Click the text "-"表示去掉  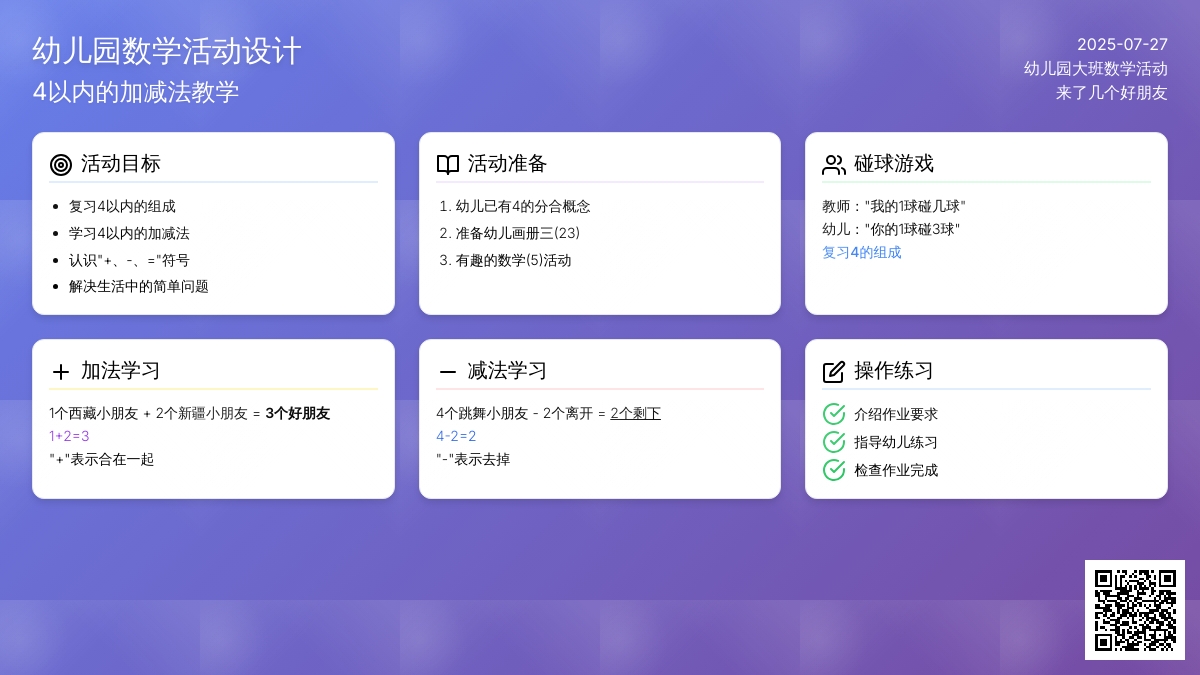[x=473, y=460]
